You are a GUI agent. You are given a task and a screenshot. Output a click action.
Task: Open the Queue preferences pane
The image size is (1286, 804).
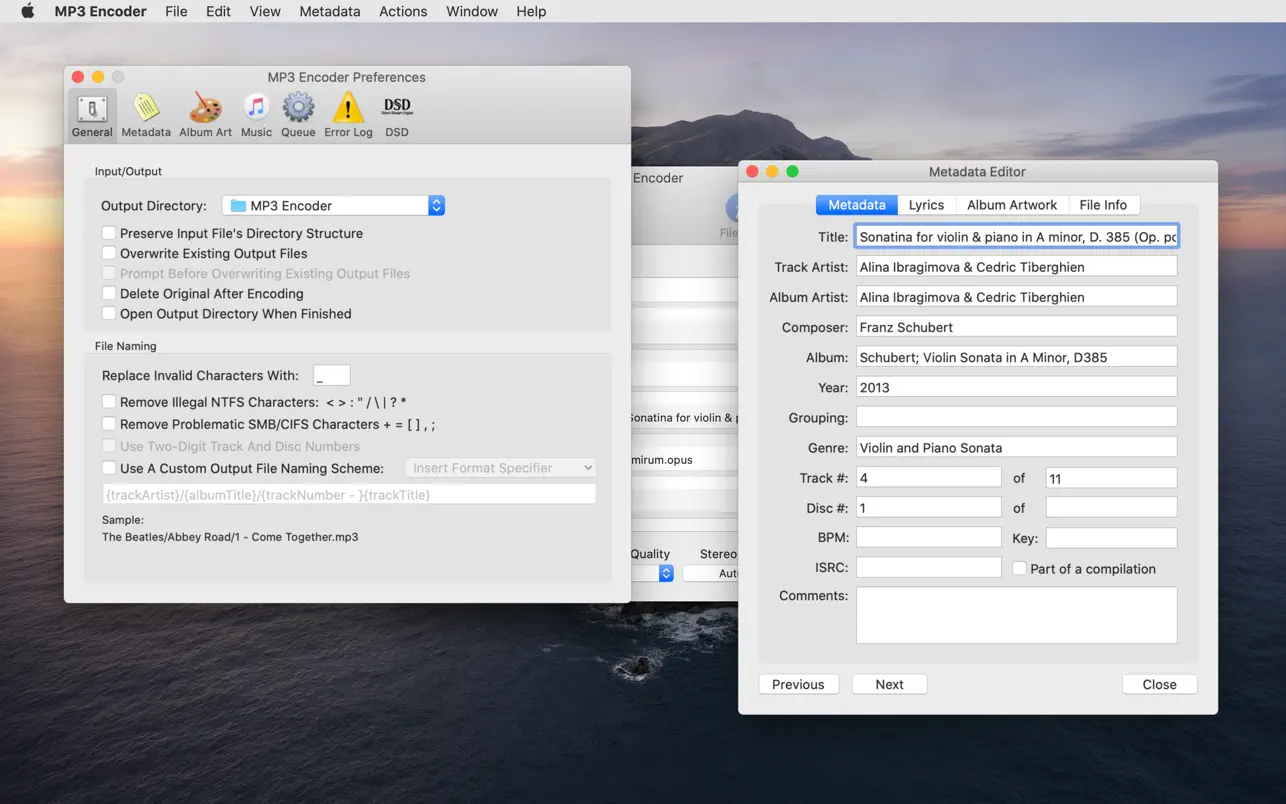click(x=298, y=115)
